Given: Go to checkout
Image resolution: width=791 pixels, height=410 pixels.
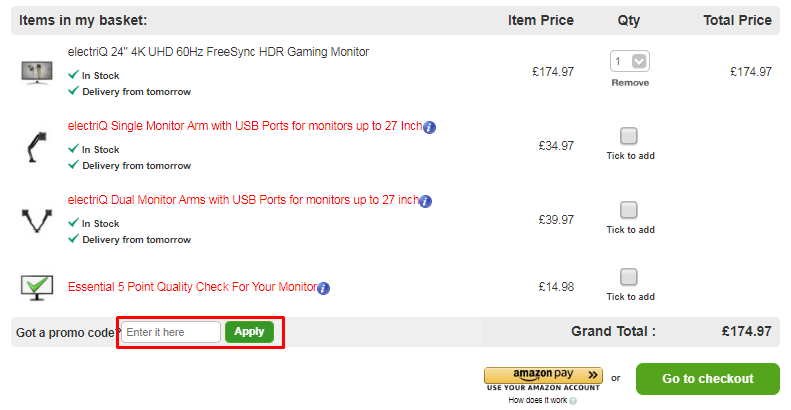Looking at the screenshot, I should coord(708,379).
